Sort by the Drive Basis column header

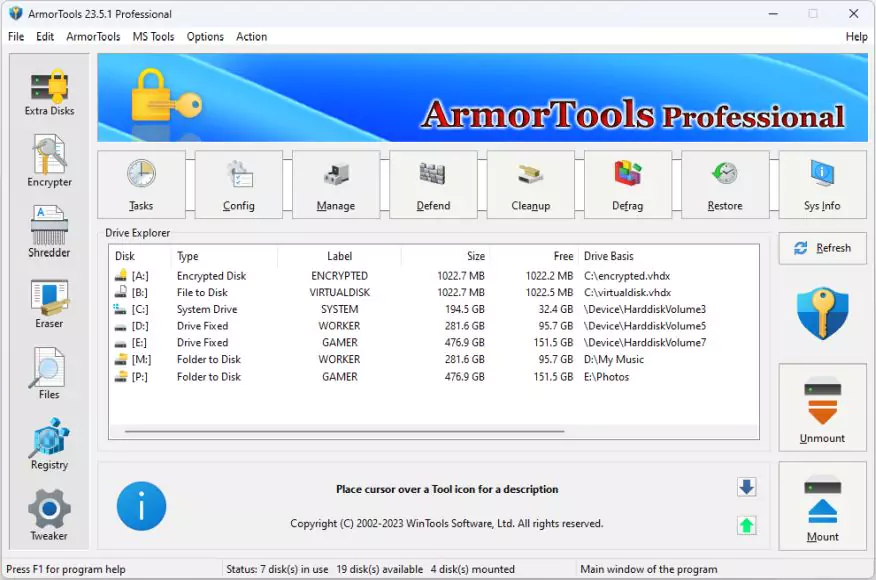point(668,256)
